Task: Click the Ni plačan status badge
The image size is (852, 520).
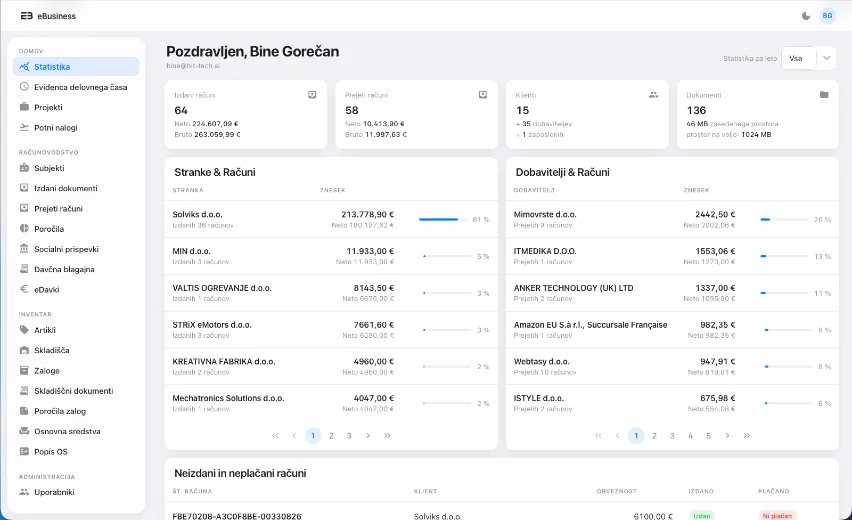Action: pyautogui.click(x=777, y=516)
